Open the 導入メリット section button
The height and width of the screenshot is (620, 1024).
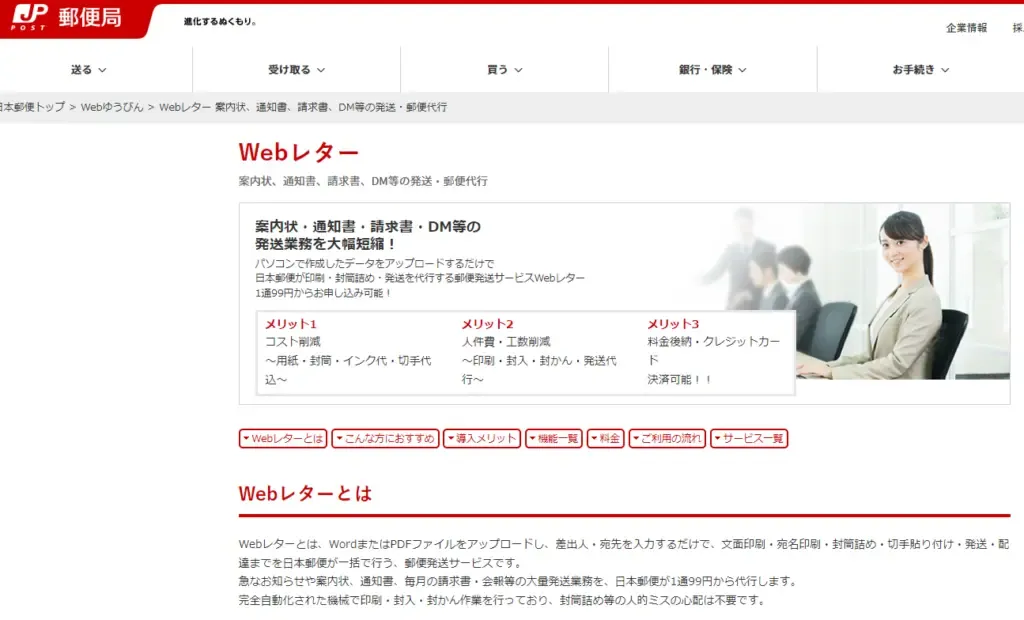(x=481, y=438)
